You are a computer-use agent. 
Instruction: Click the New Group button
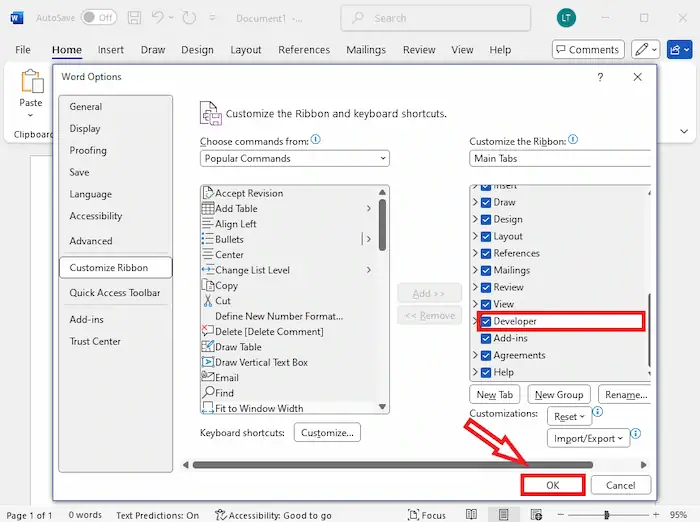tap(558, 395)
